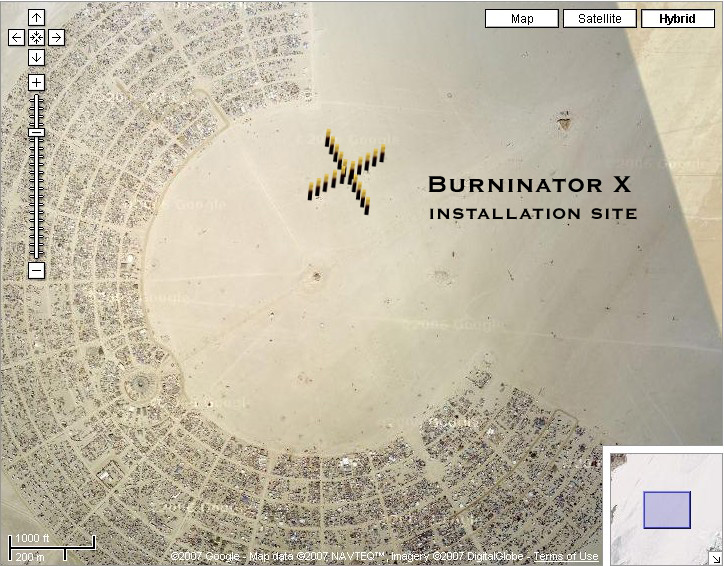The width and height of the screenshot is (724, 566).
Task: Click the 'Burninator X' title text
Action: (x=530, y=185)
